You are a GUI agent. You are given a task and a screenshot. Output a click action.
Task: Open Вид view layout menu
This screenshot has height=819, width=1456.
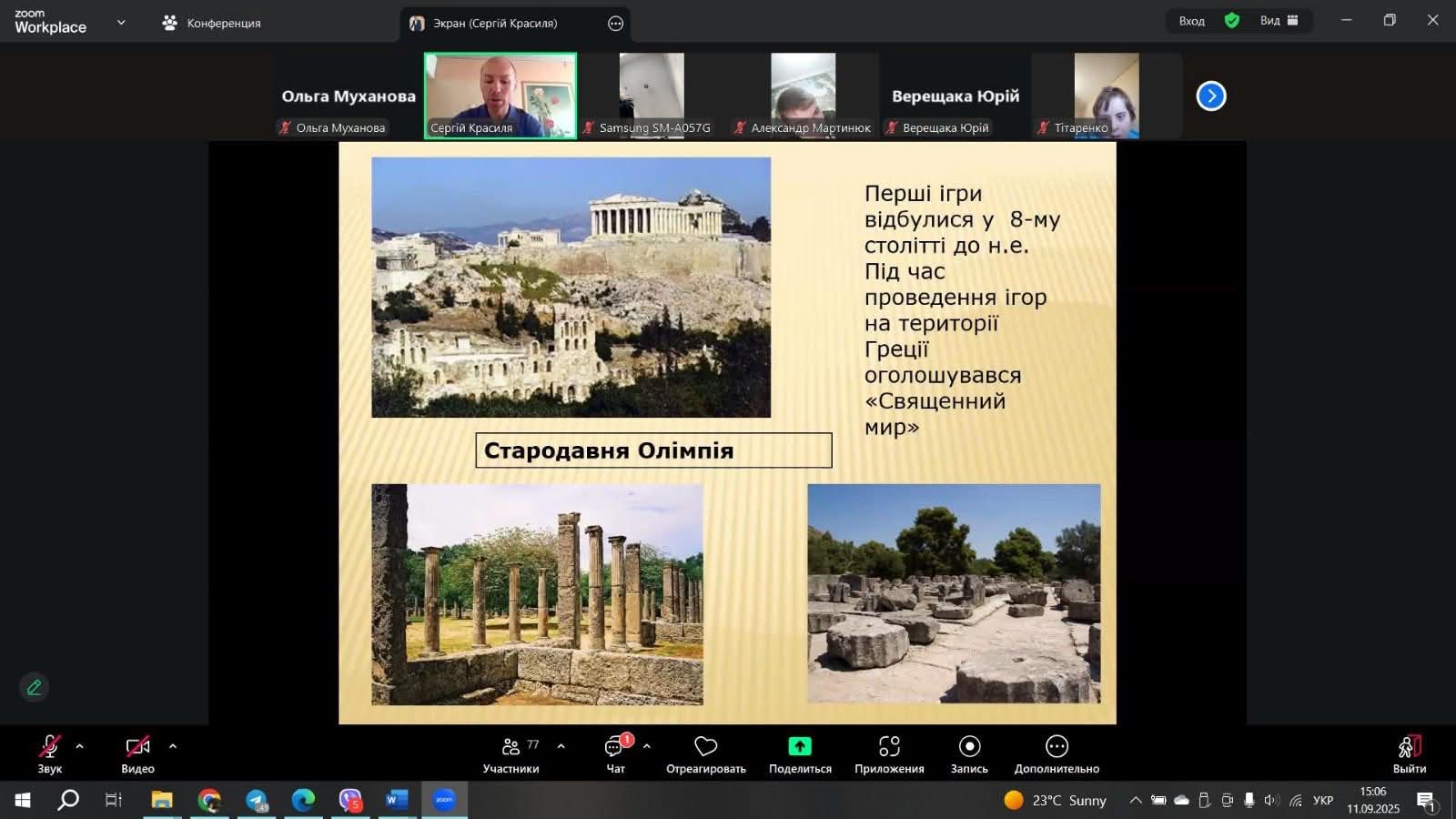click(x=1279, y=20)
